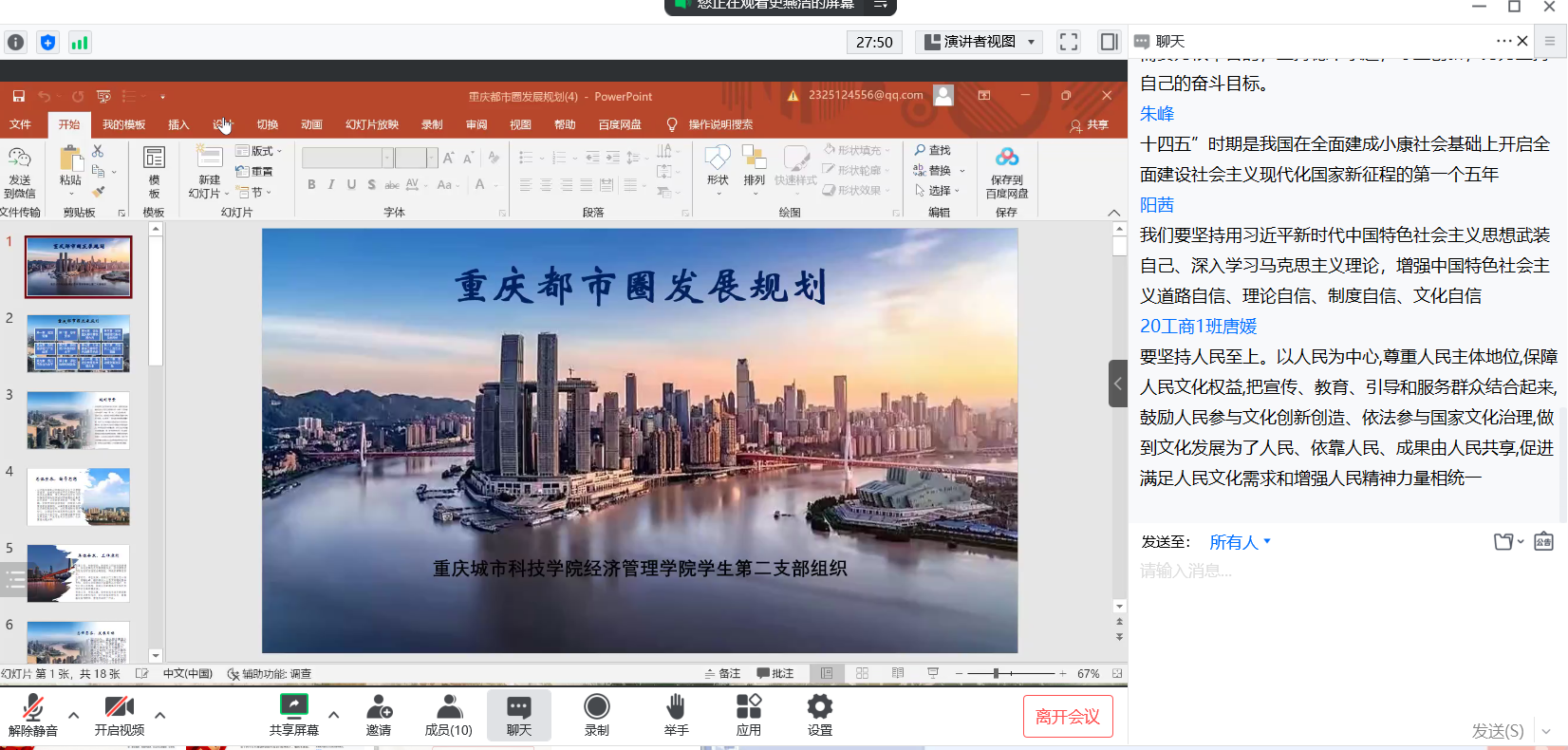Select slide 2 thumbnail
Screen dimensions: 1568x750
click(x=79, y=343)
